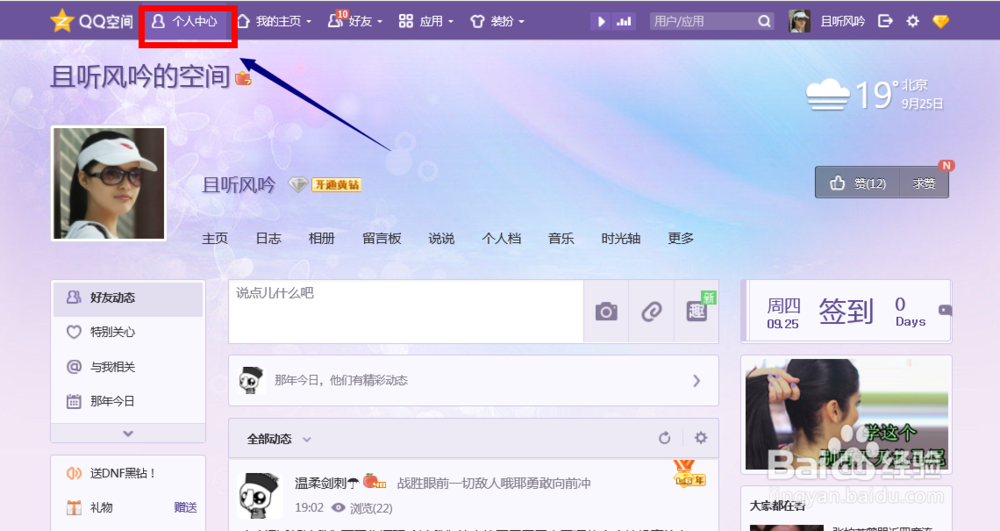
Task: Click the gray diamond badge icon
Action: pos(298,185)
